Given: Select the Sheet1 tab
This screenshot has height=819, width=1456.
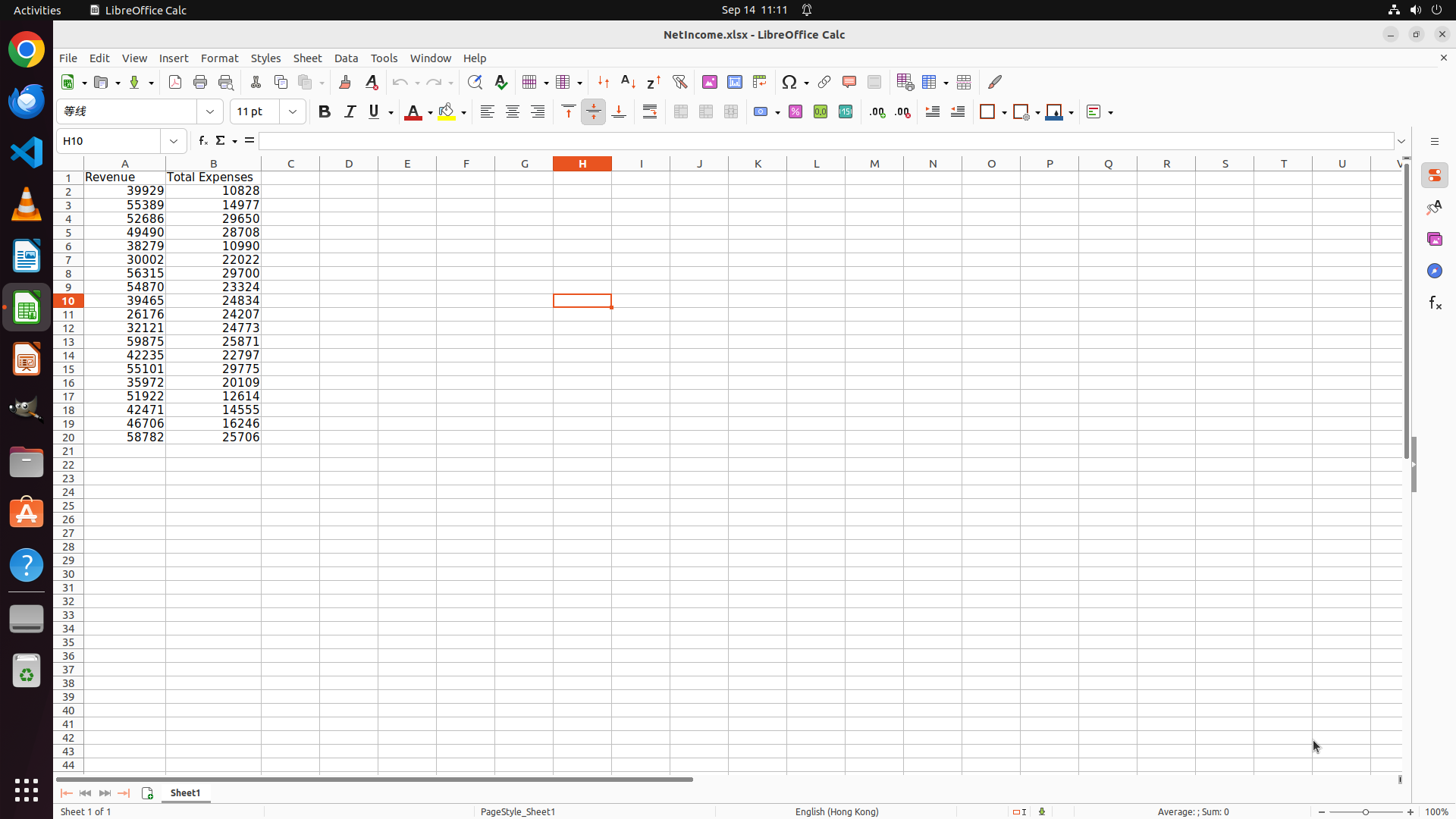Looking at the screenshot, I should click(185, 793).
